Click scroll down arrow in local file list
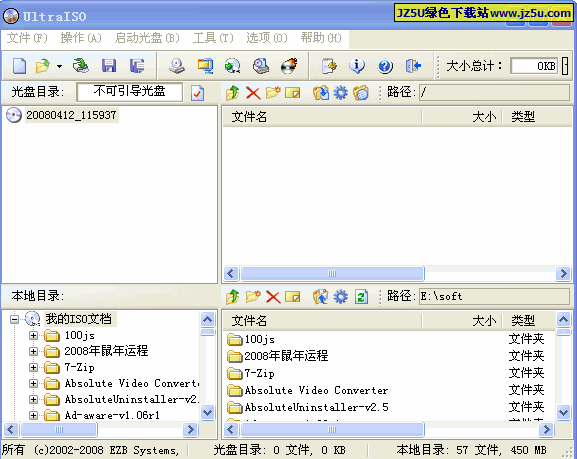 (563, 412)
